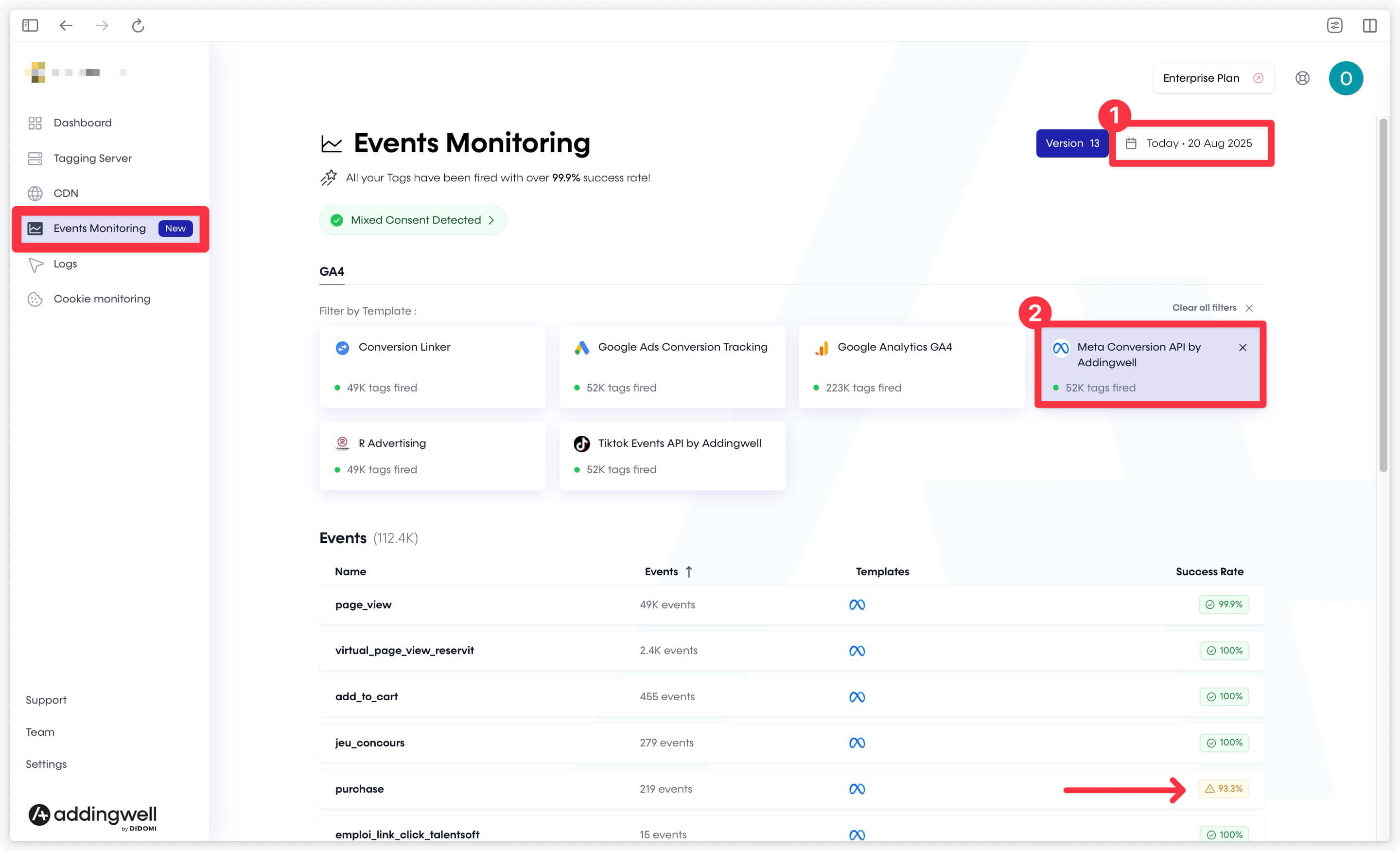This screenshot has height=851, width=1400.
Task: Click the 93.3% success rate badge
Action: pos(1223,788)
